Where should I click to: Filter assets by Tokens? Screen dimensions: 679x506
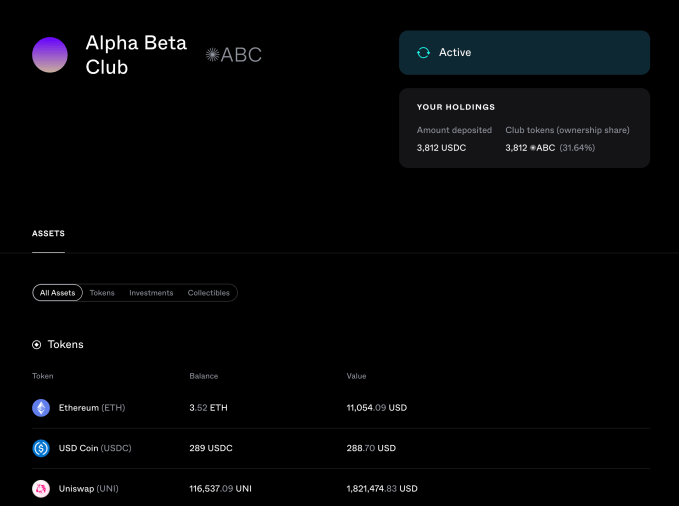(x=102, y=293)
